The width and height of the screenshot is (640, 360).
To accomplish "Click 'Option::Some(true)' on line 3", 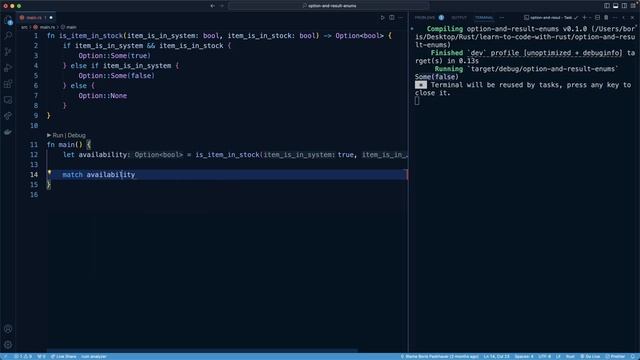I will click(x=115, y=56).
